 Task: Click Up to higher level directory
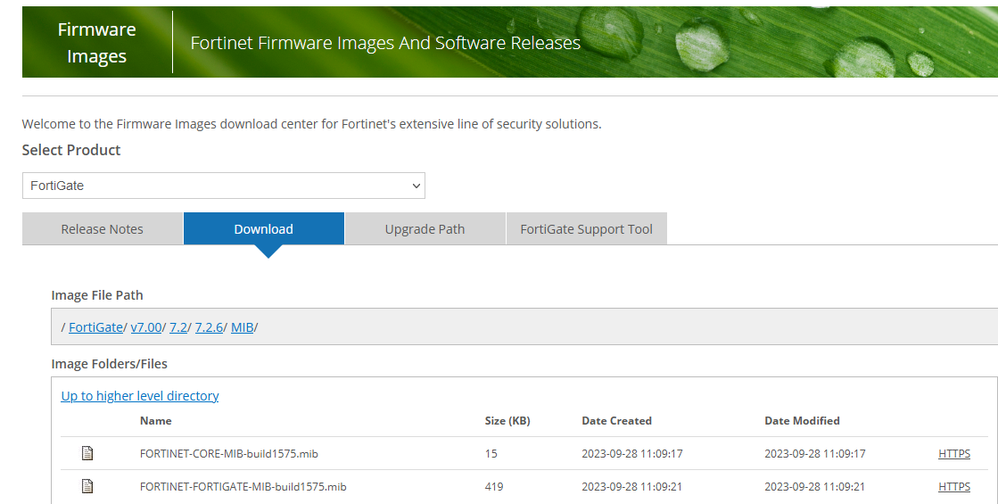coord(140,396)
